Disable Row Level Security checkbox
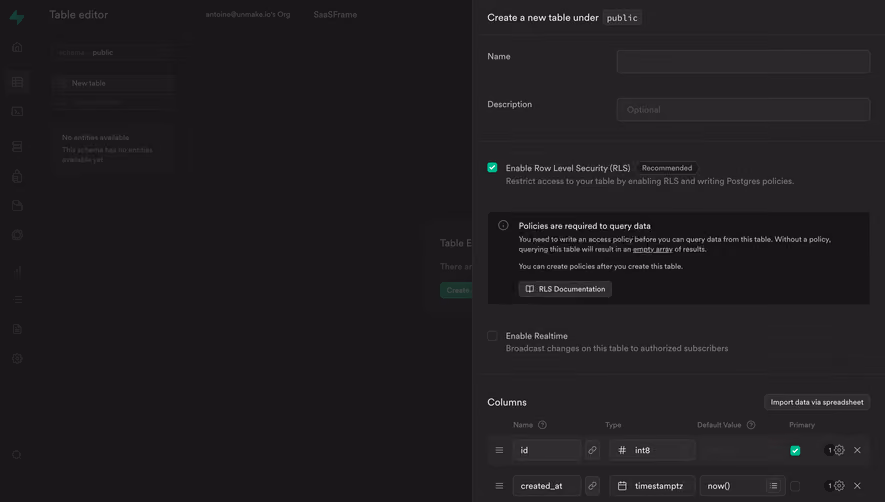 [492, 168]
